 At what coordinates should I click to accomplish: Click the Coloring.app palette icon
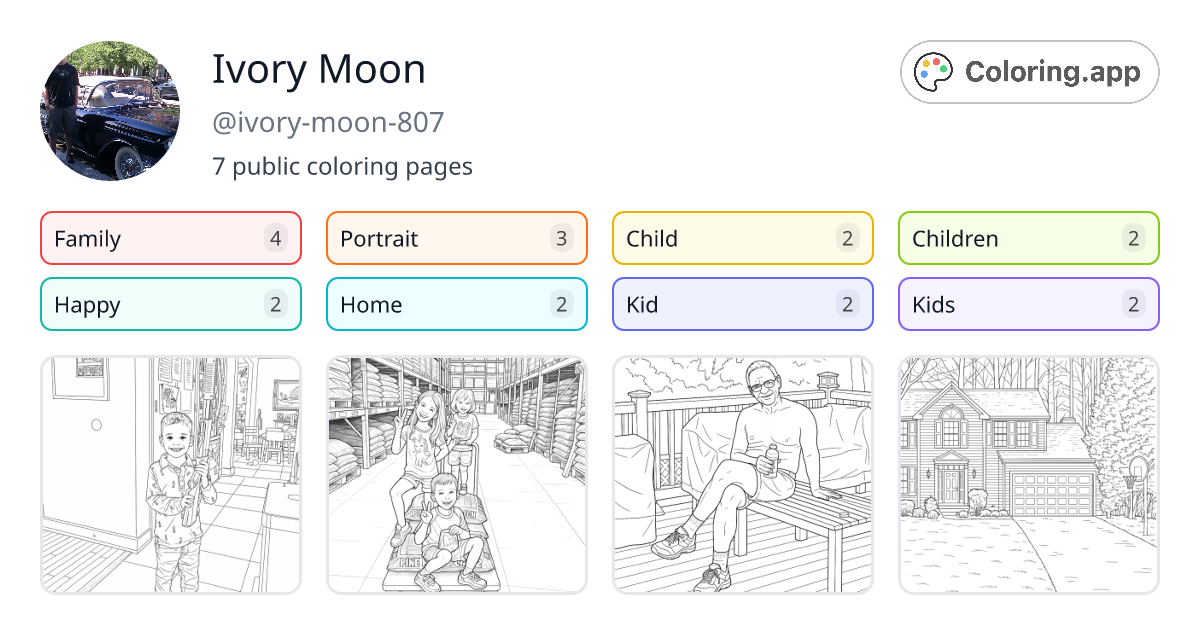934,71
